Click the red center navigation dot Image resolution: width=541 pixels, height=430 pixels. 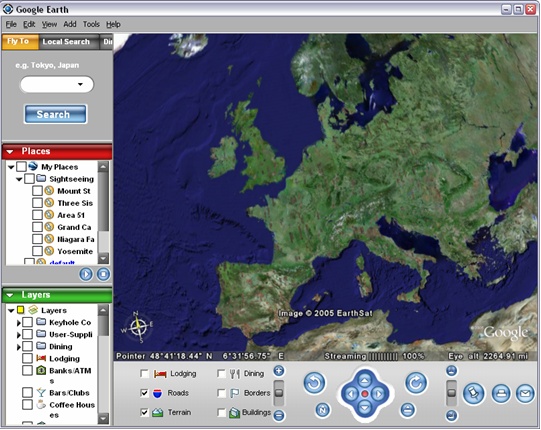click(x=365, y=394)
